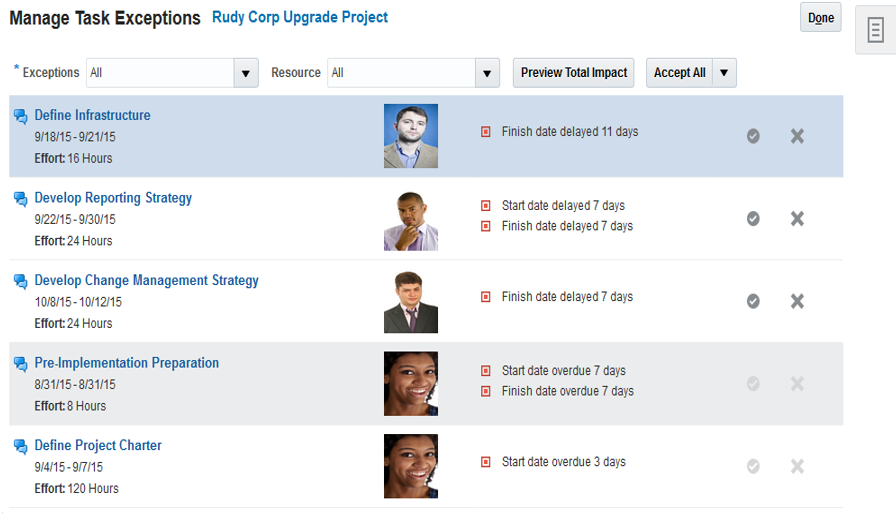
Task: Open the Resource dropdown arrow
Action: (x=487, y=73)
